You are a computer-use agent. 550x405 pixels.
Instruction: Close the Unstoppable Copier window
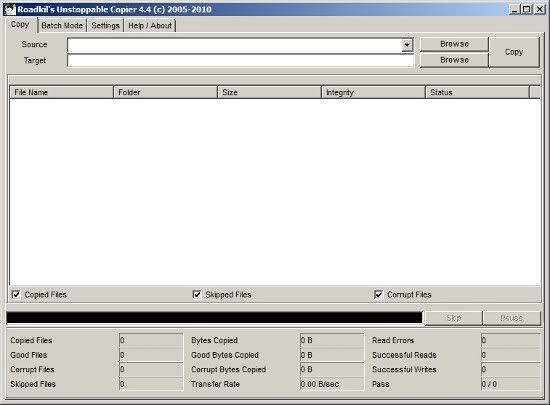(x=540, y=9)
